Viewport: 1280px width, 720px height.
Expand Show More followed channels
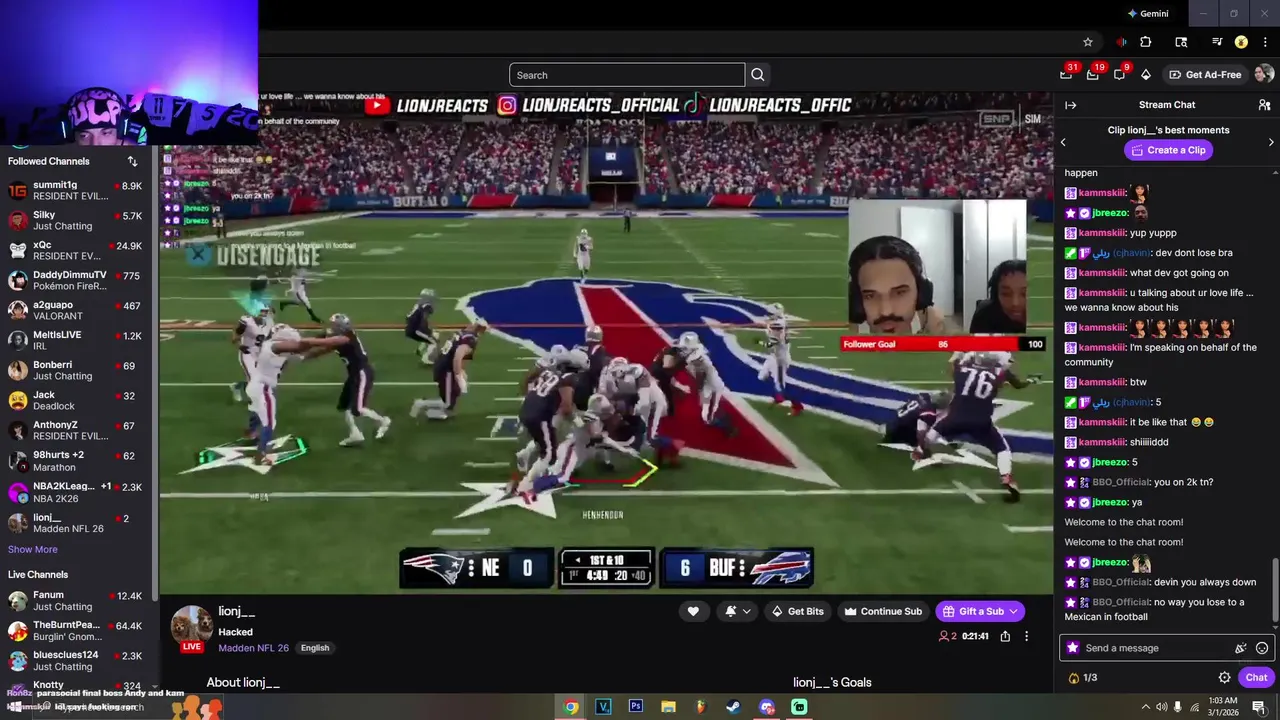pos(33,549)
